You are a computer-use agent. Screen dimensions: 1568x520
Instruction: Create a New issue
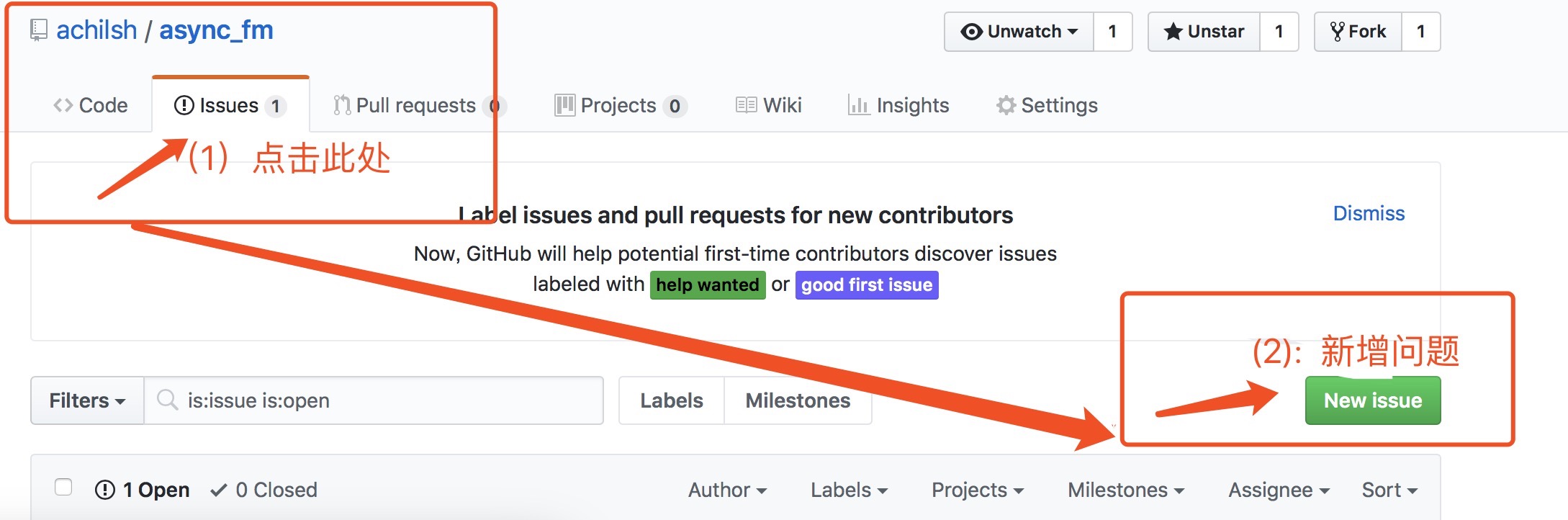point(1373,400)
